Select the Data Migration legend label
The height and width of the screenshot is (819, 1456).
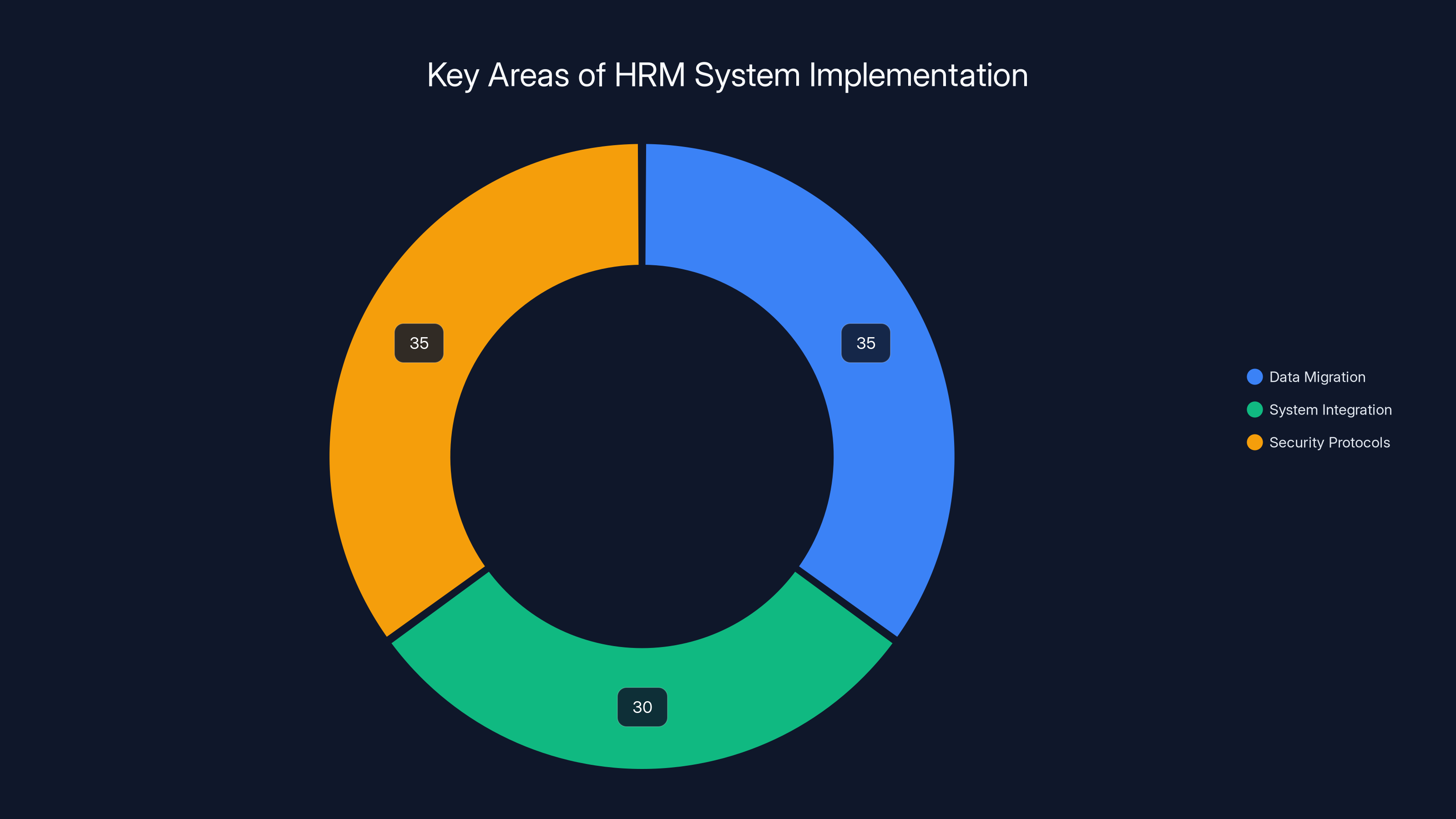coord(1317,377)
